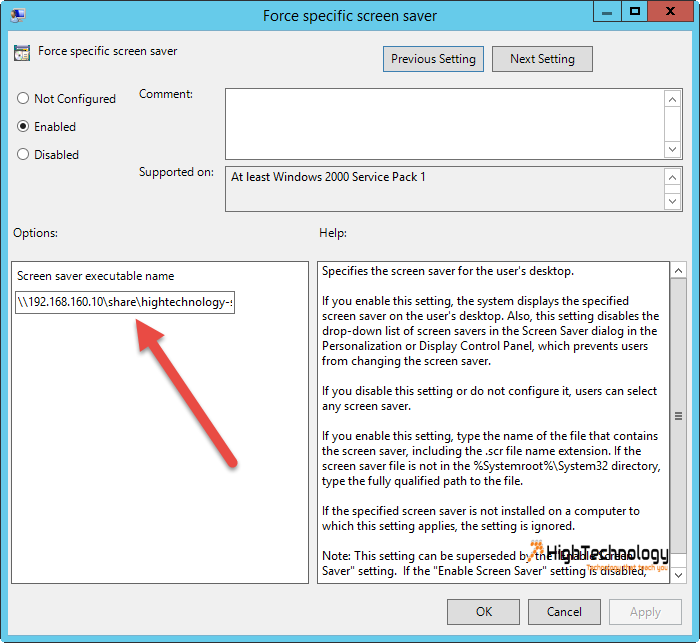700x643 pixels.
Task: Click the Comment text area
Action: (x=444, y=124)
